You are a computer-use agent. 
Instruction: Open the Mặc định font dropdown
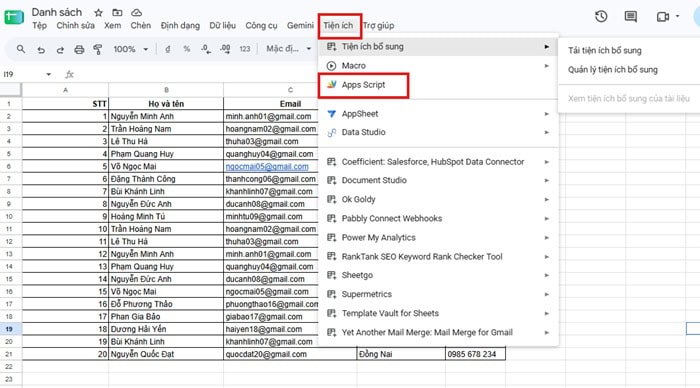[288, 49]
